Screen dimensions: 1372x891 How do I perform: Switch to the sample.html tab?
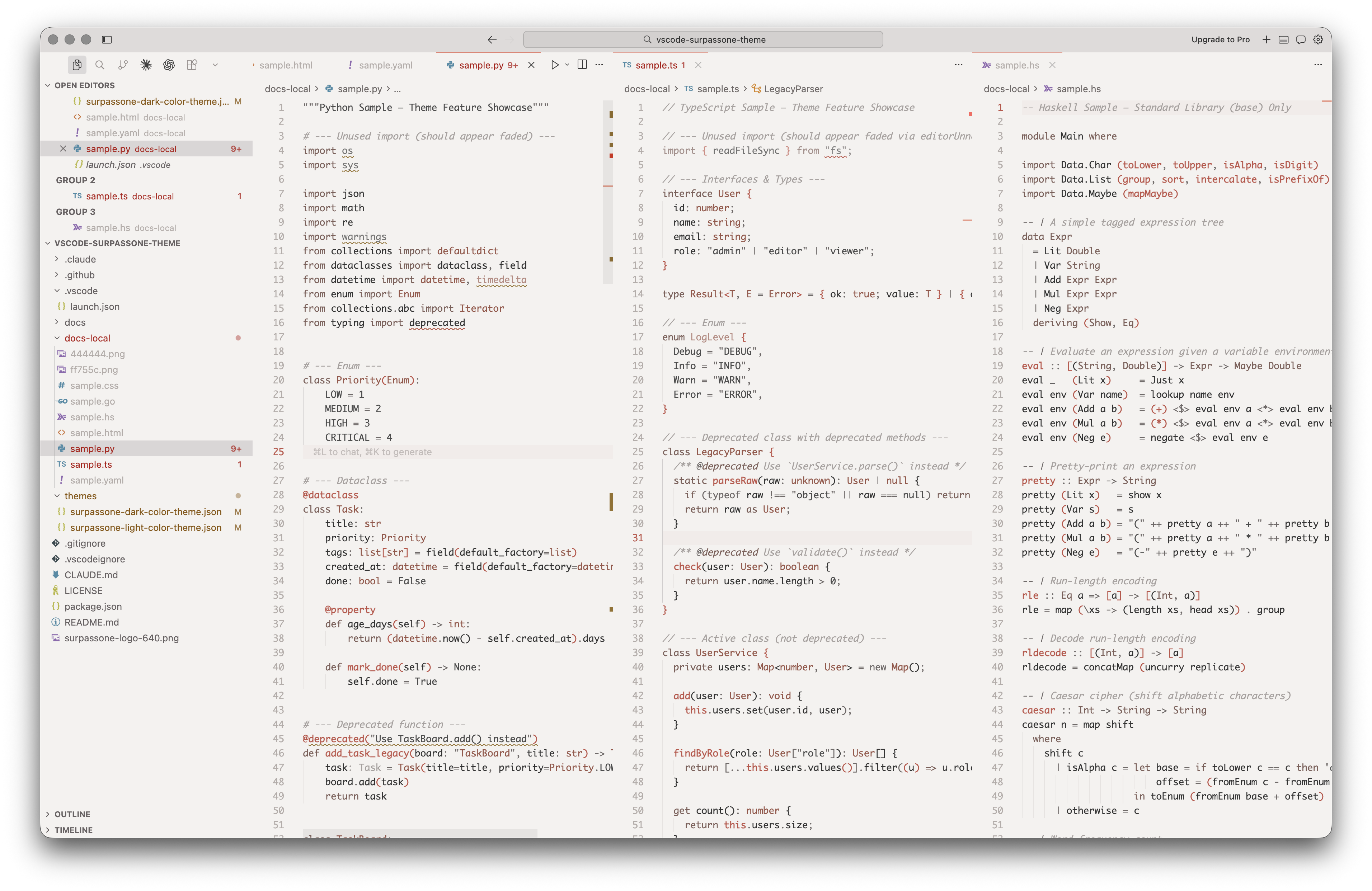285,65
